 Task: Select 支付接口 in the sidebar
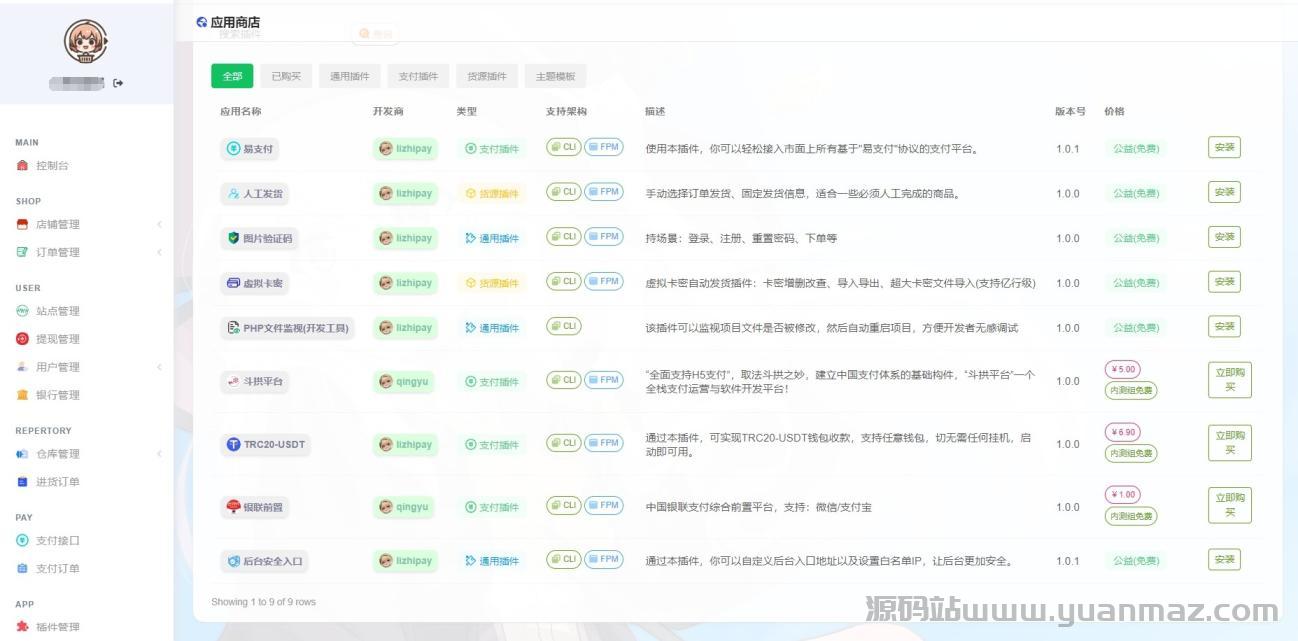[57, 541]
